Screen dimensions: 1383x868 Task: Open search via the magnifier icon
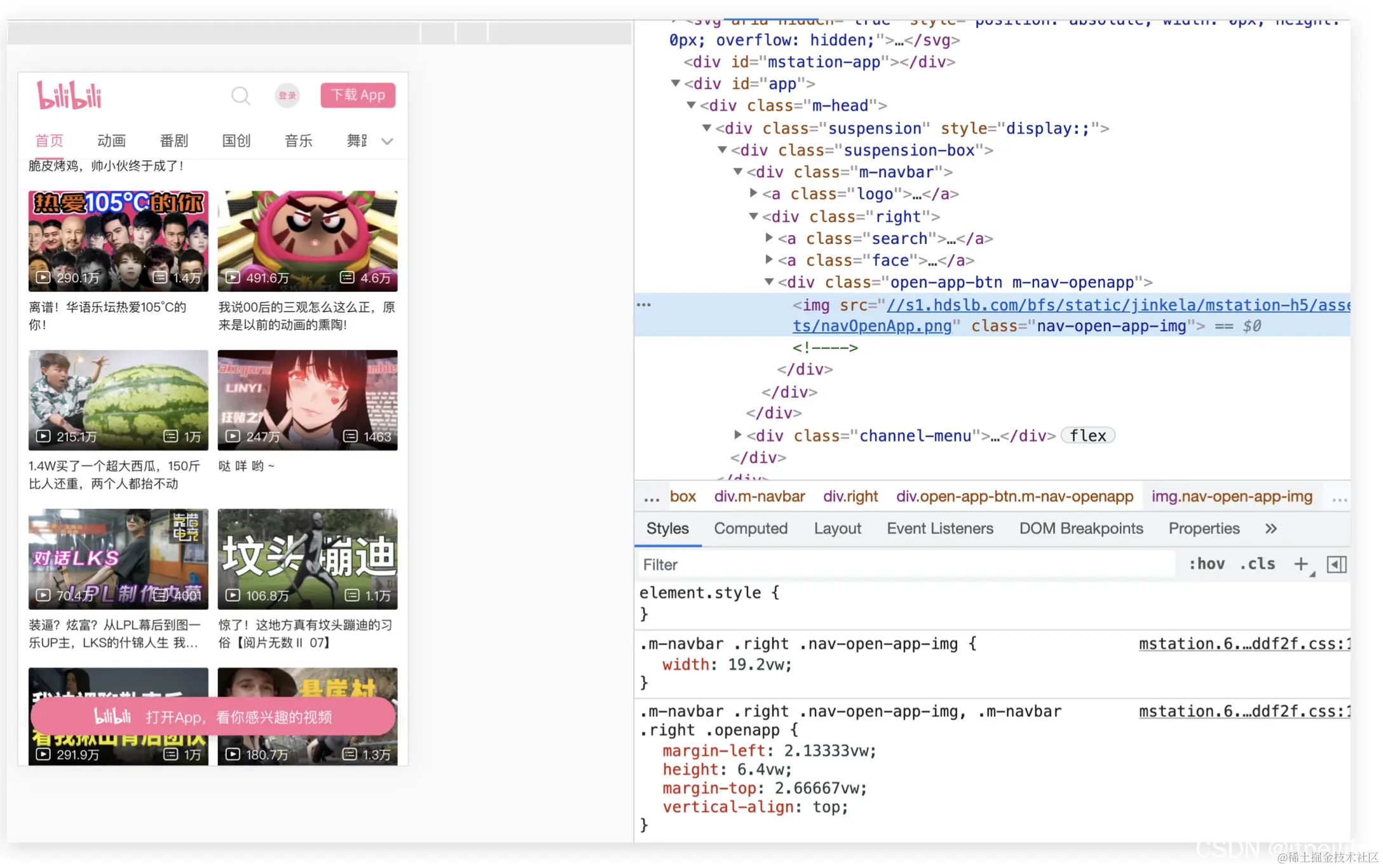(x=240, y=95)
